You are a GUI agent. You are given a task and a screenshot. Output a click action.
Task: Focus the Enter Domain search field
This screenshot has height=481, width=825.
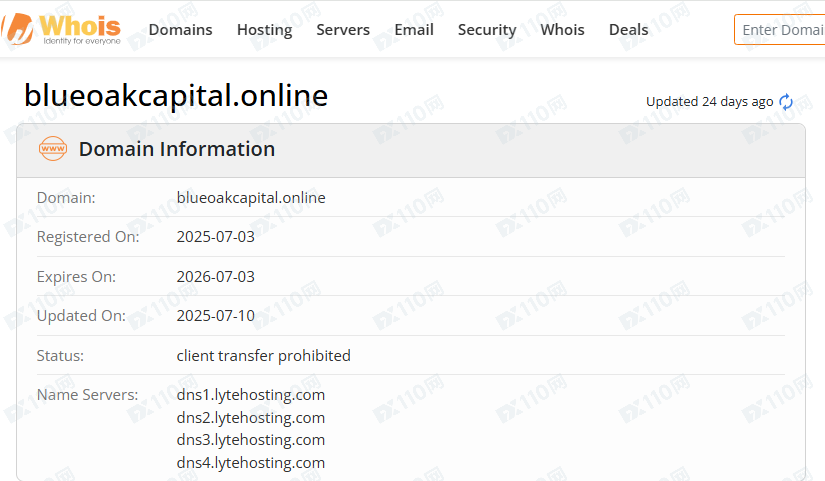click(782, 30)
